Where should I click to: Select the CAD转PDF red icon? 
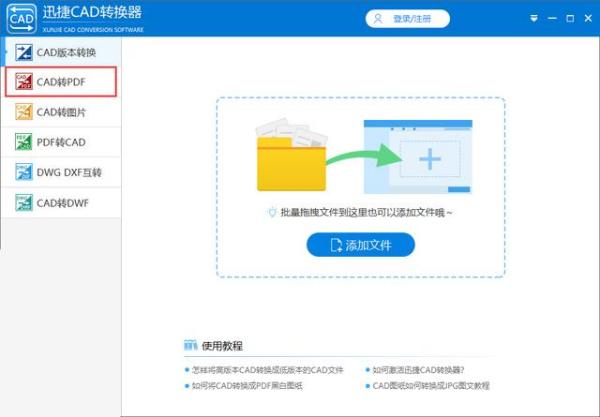click(x=24, y=81)
